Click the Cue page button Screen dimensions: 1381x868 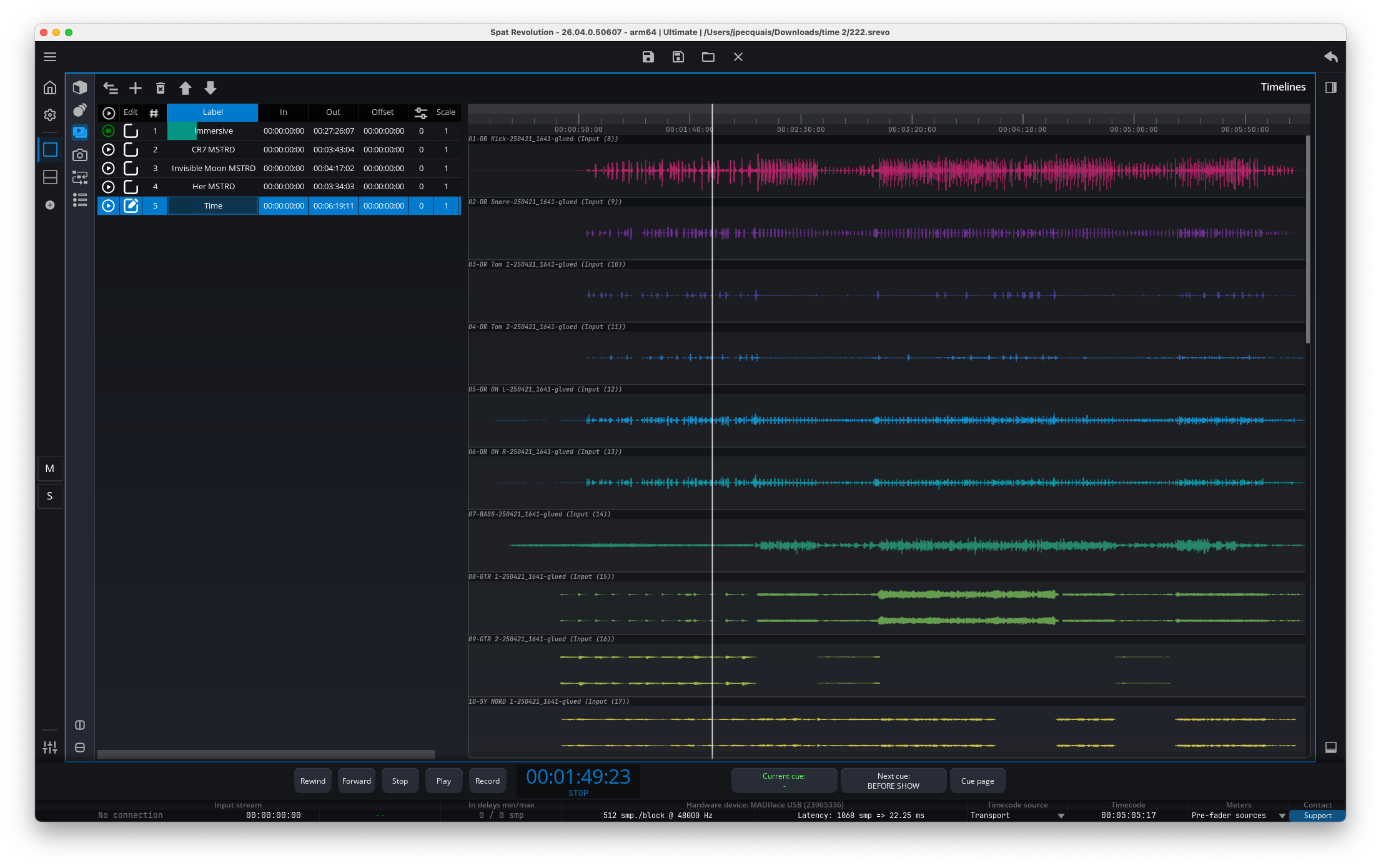point(978,781)
